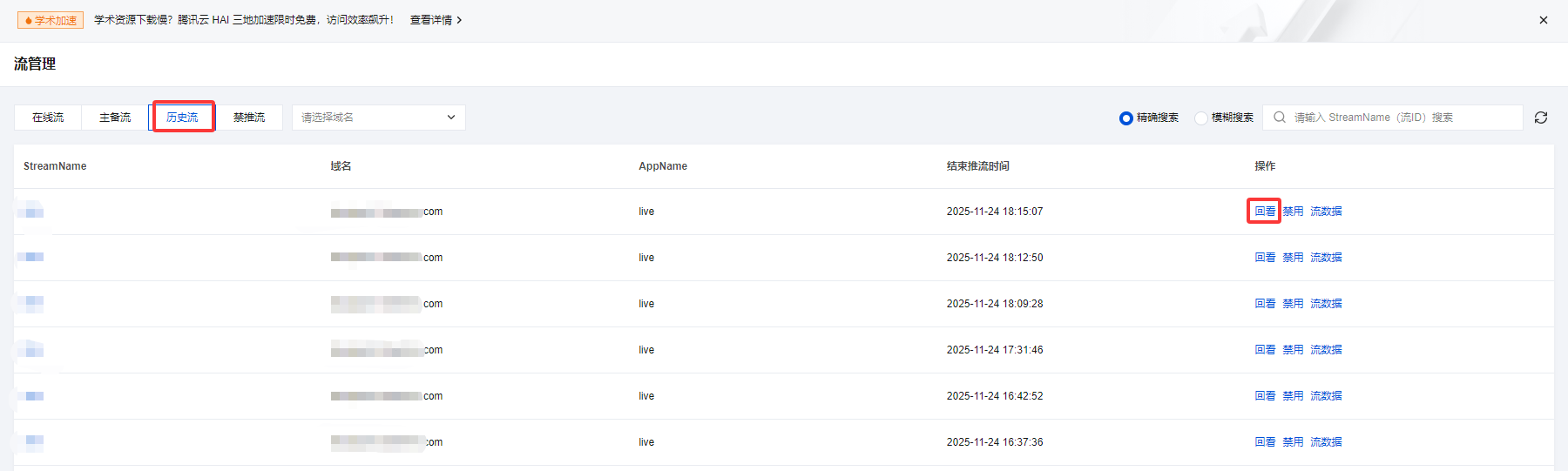
Task: Select 模糊搜索 radio option
Action: [x=1201, y=118]
